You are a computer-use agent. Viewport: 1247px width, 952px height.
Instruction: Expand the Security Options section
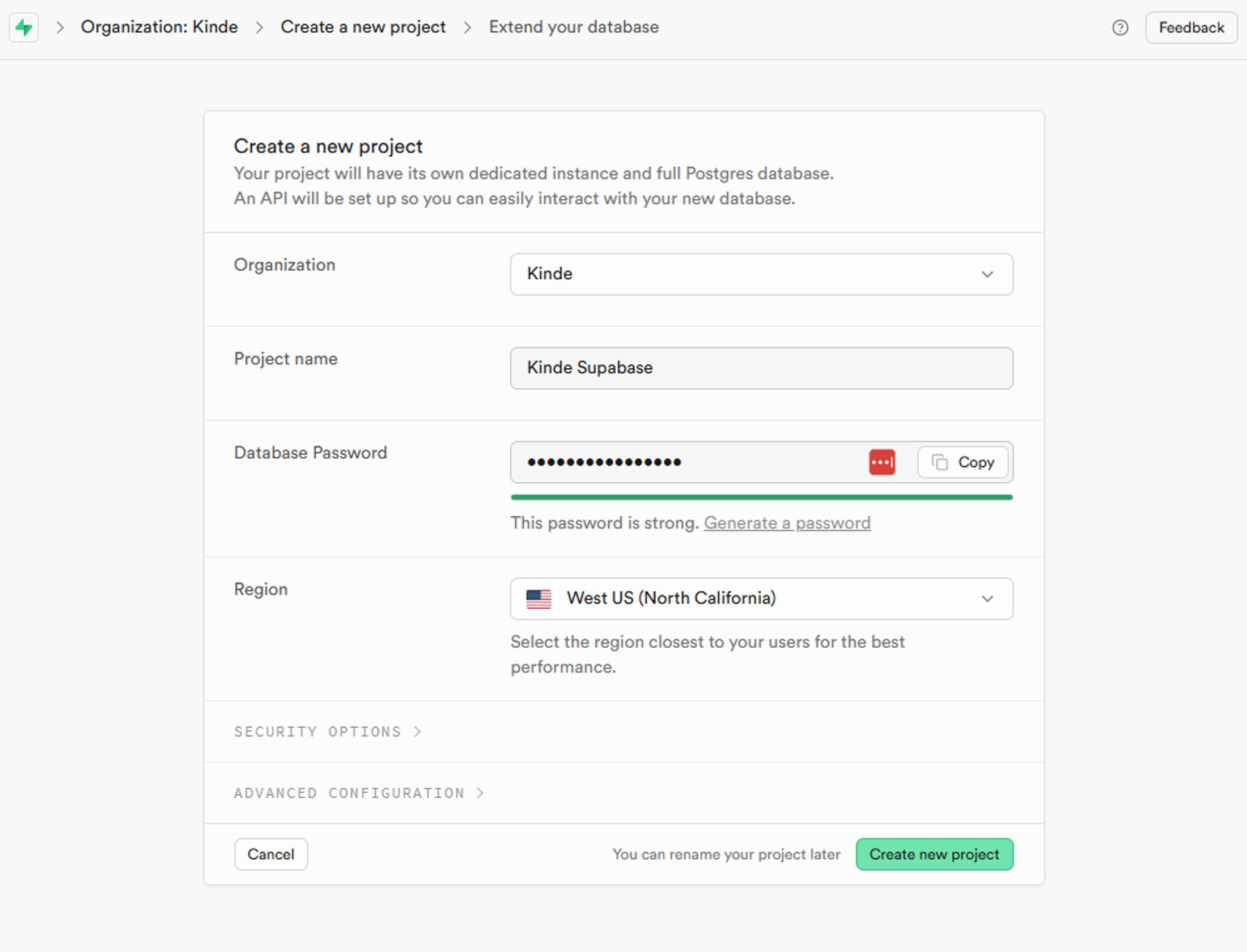pyautogui.click(x=328, y=732)
